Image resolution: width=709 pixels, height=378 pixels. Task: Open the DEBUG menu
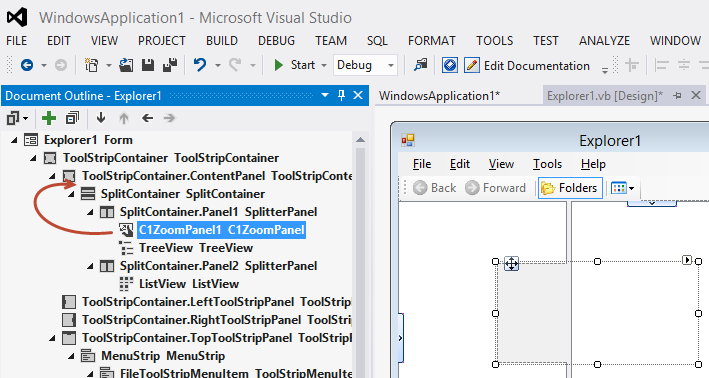(276, 41)
